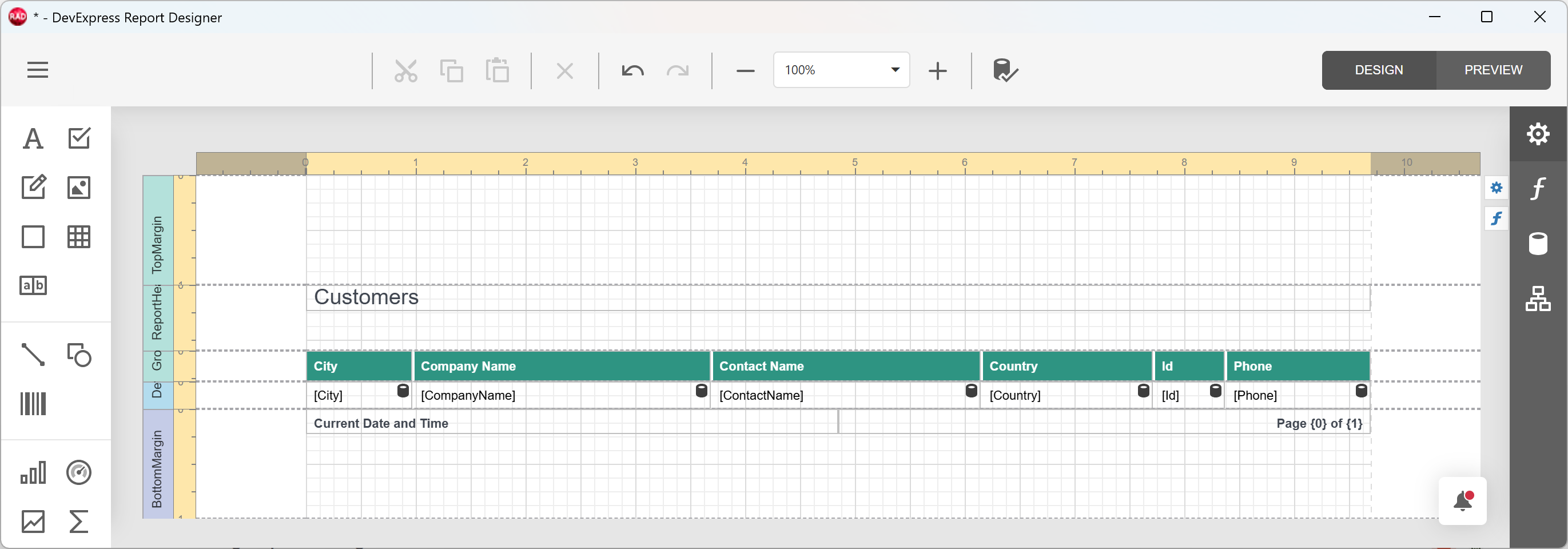Open the Expressions f panel
The image size is (1568, 549).
pyautogui.click(x=1538, y=189)
